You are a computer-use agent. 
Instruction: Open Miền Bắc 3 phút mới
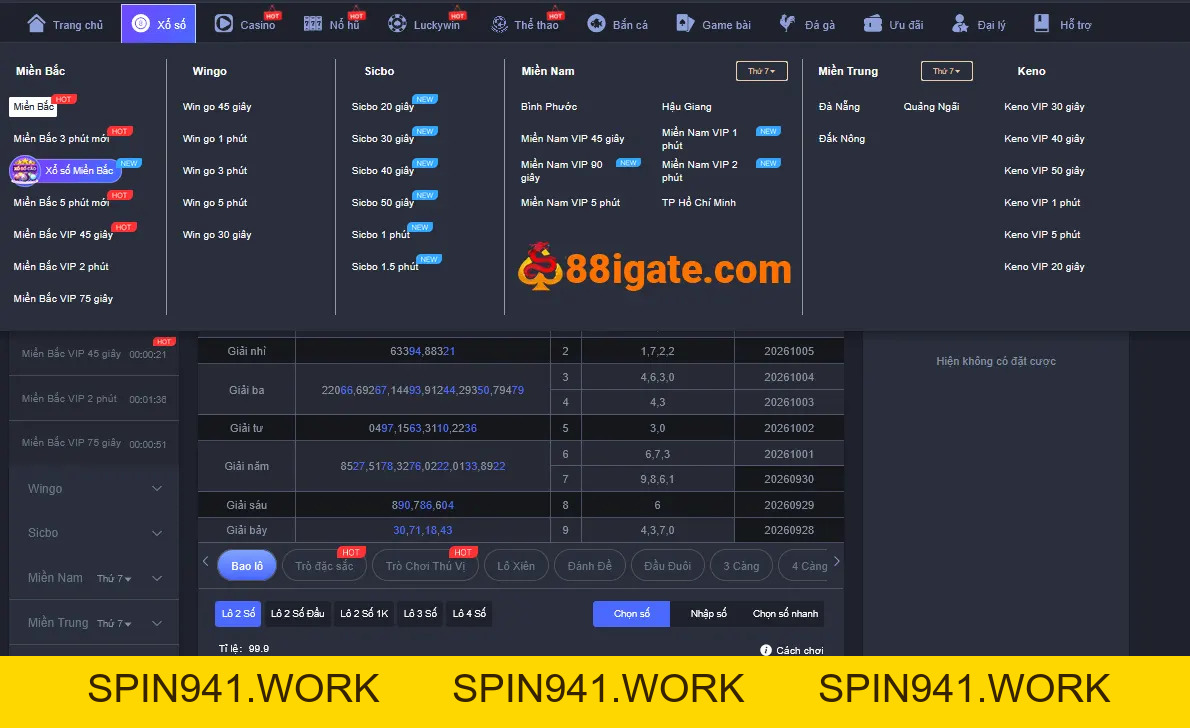61,138
